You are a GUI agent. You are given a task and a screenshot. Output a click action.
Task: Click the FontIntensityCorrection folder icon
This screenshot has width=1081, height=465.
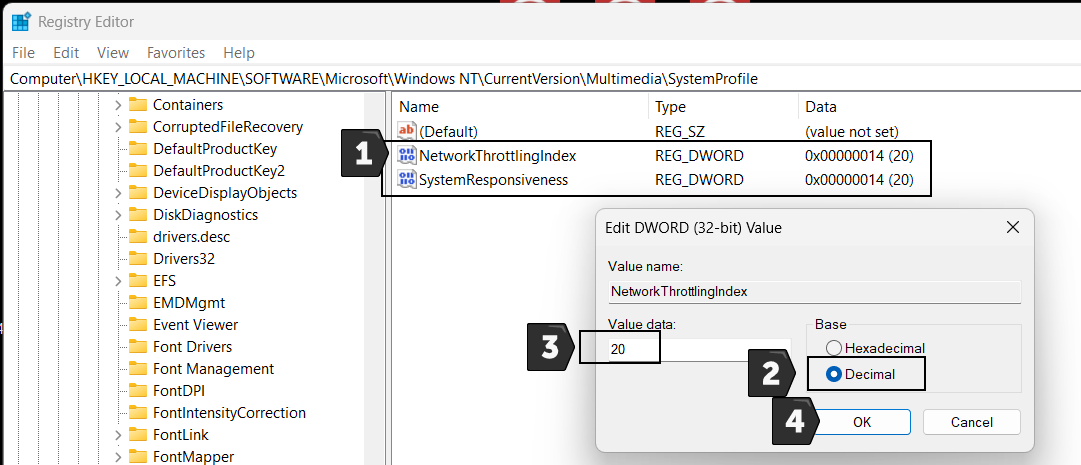pyautogui.click(x=139, y=413)
